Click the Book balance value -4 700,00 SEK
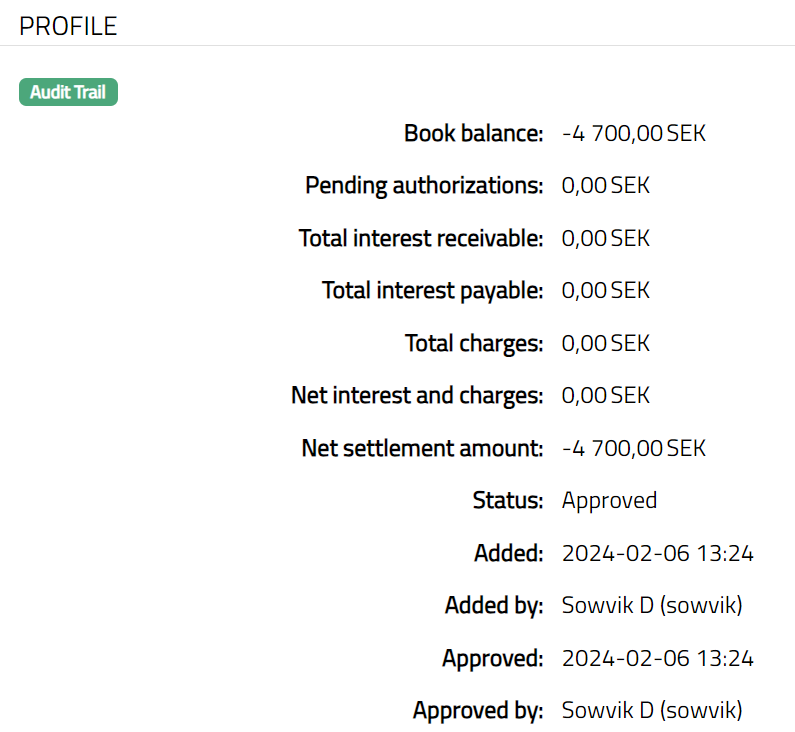 pos(633,133)
